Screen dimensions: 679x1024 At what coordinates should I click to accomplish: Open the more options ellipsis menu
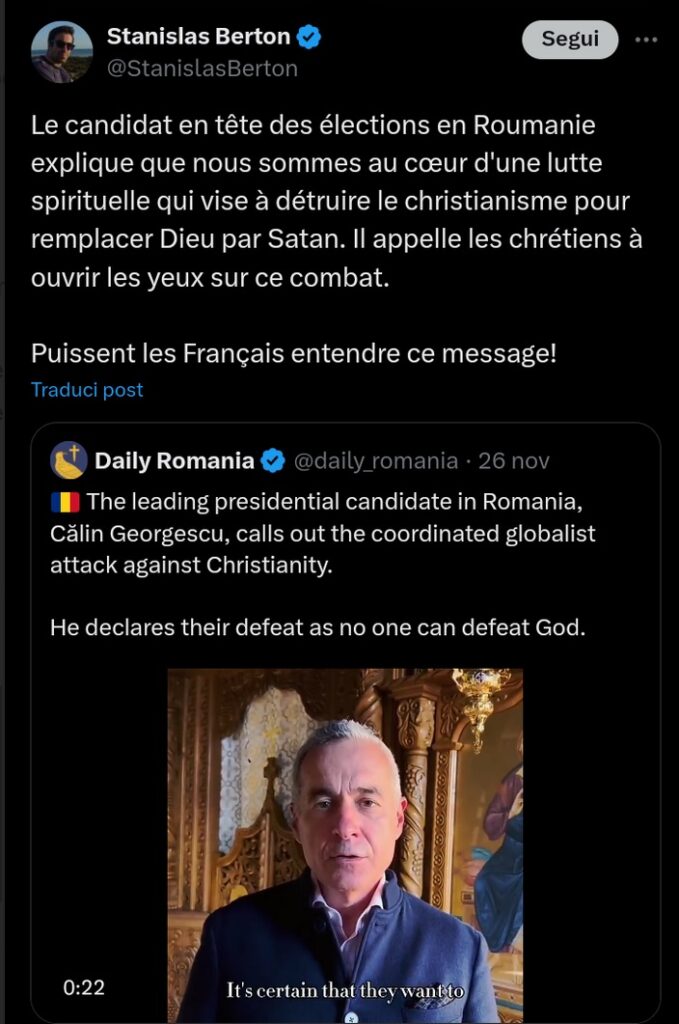click(649, 38)
